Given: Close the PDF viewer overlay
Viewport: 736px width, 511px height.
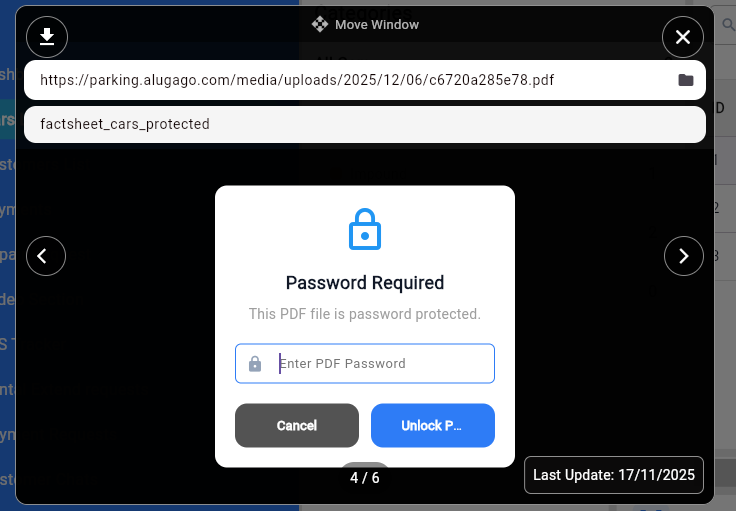Looking at the screenshot, I should pos(683,38).
